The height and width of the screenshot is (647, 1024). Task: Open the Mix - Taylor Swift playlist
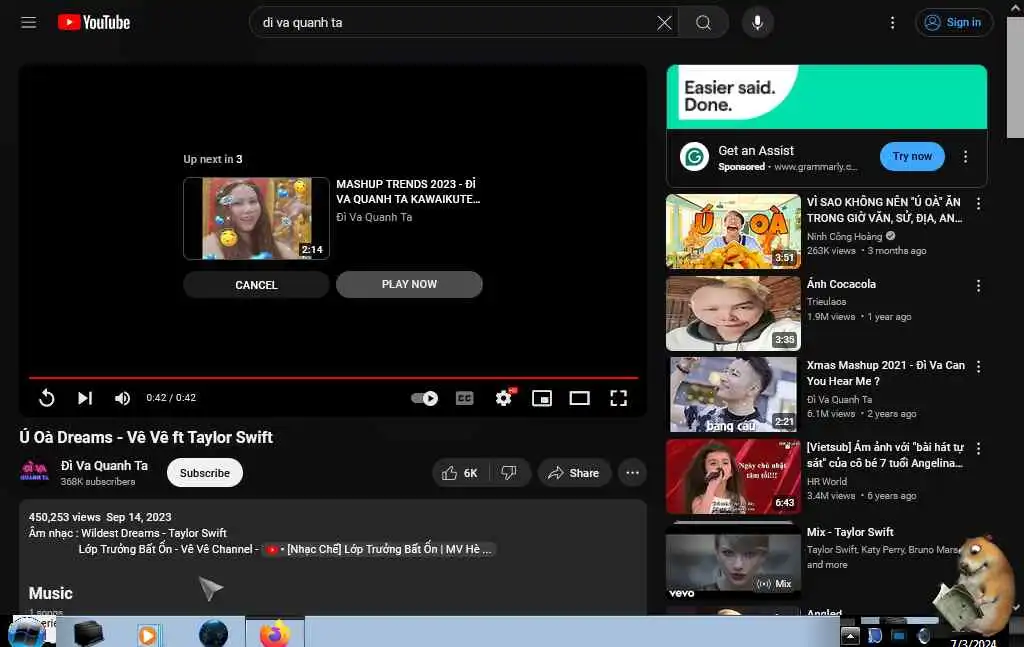[850, 532]
